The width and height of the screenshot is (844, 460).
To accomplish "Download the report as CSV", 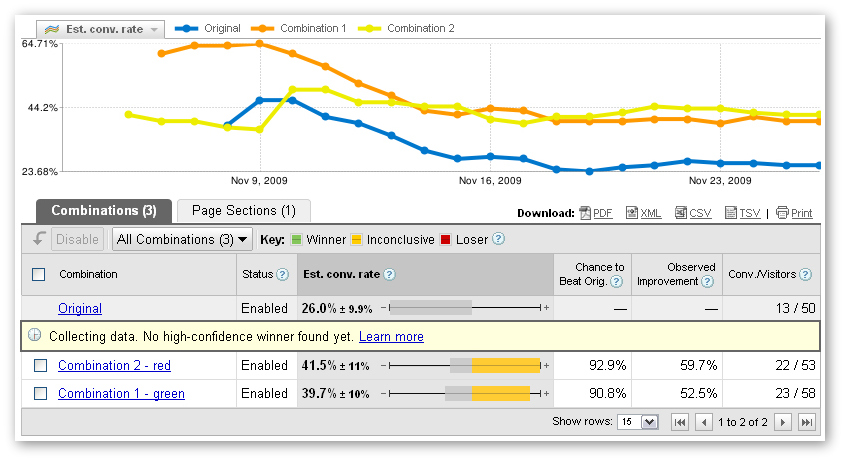I will pyautogui.click(x=693, y=213).
